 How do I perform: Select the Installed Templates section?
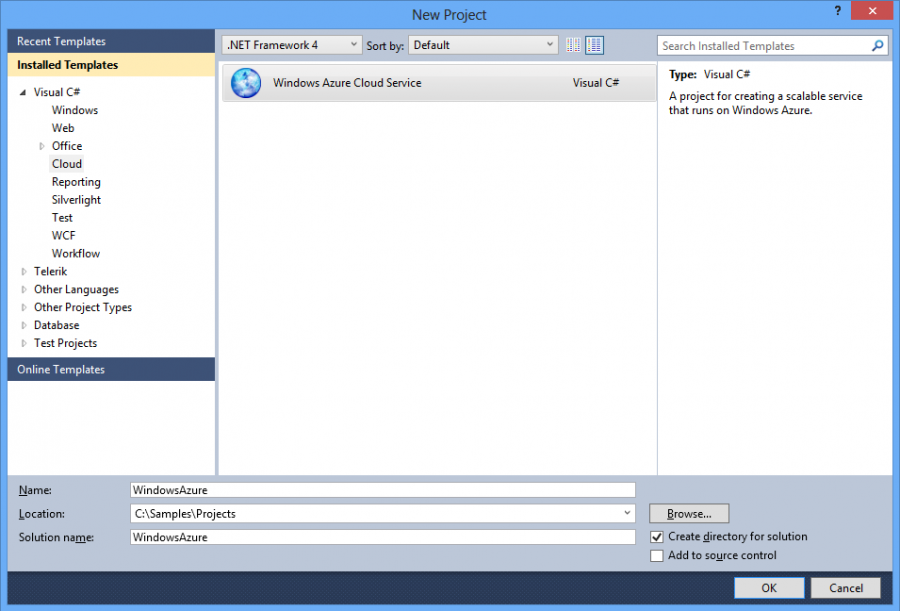click(x=111, y=65)
